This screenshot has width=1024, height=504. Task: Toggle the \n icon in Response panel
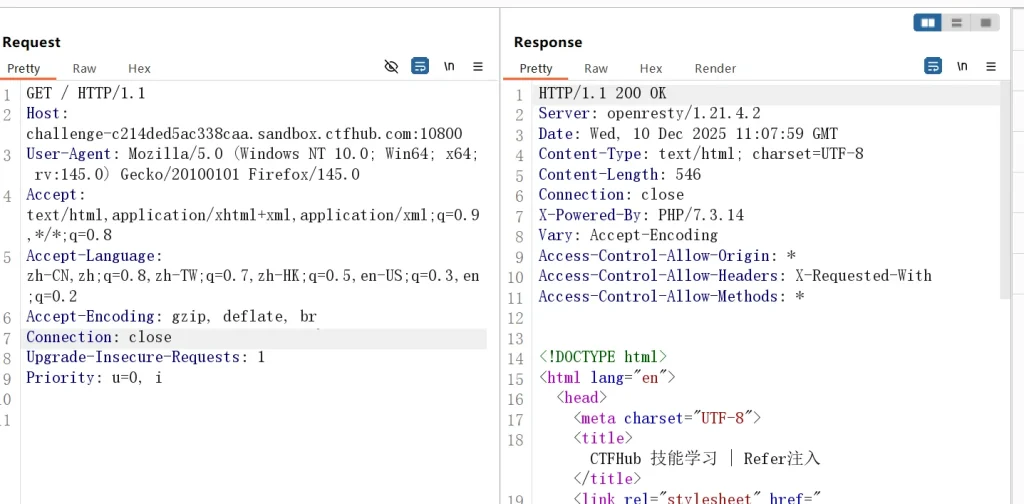click(962, 66)
